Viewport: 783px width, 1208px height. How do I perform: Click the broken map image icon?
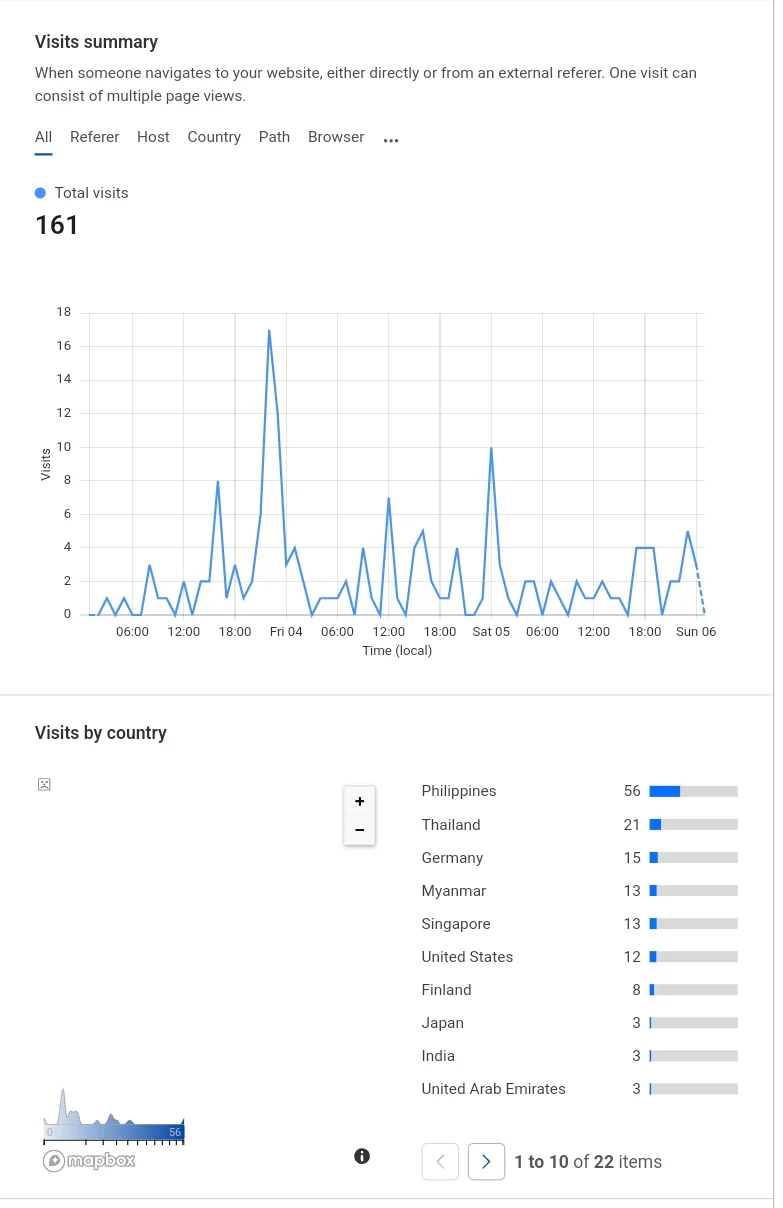click(44, 784)
